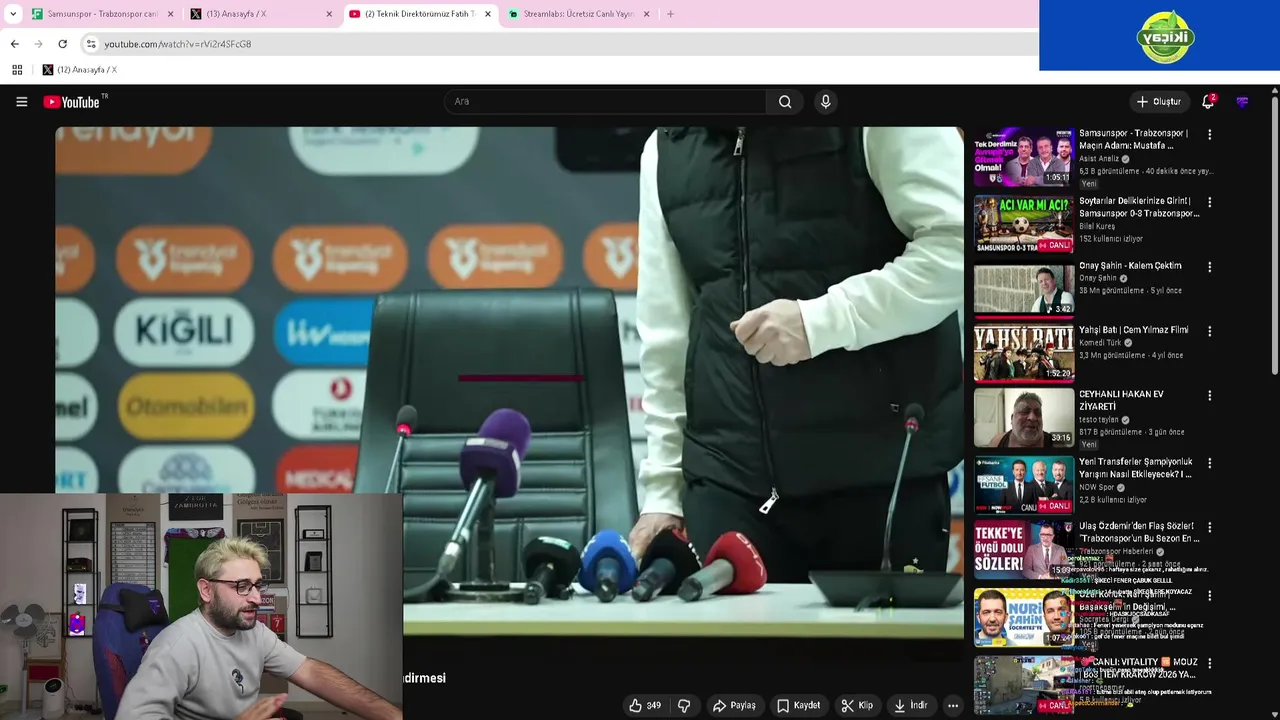Open options menu for Samsunspor Maçın Adamı video
This screenshot has height=720, width=1280.
click(x=1209, y=134)
